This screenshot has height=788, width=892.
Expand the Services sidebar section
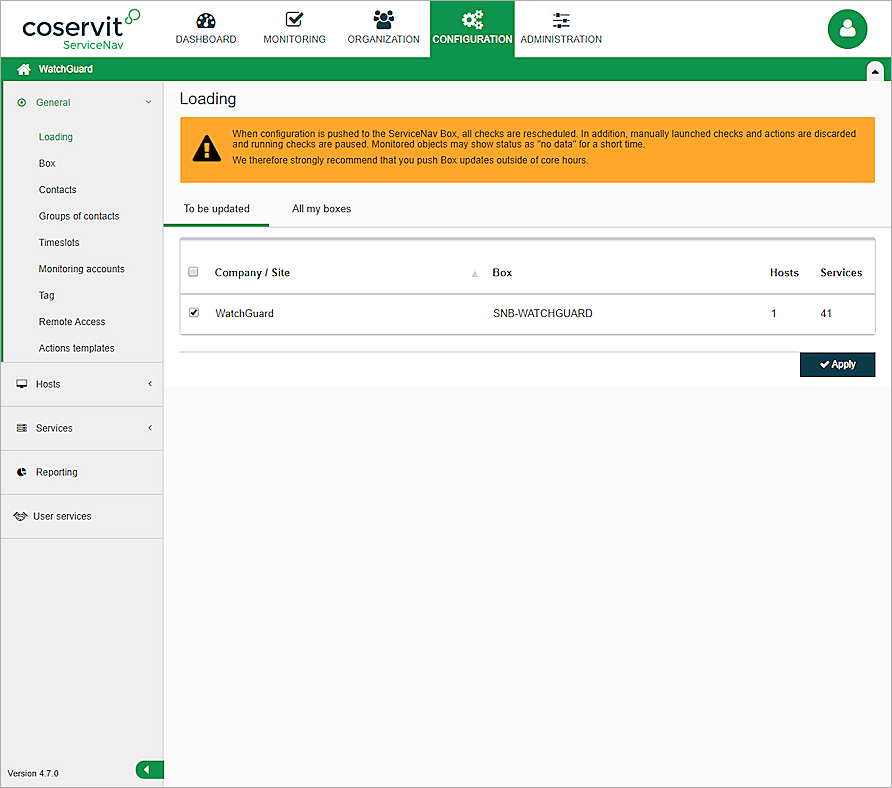point(149,428)
